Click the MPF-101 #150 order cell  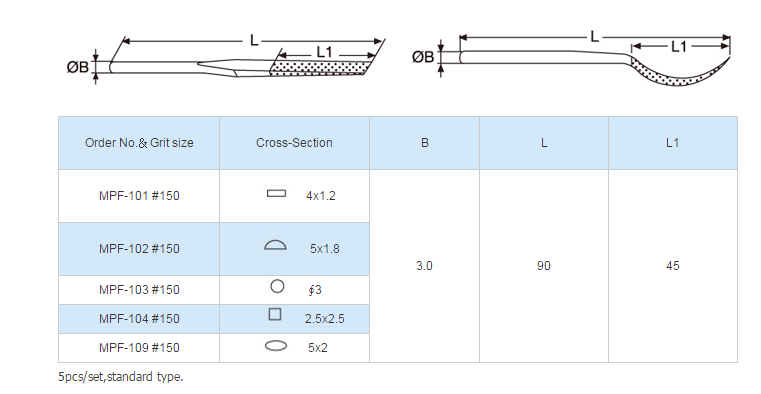coord(139,196)
